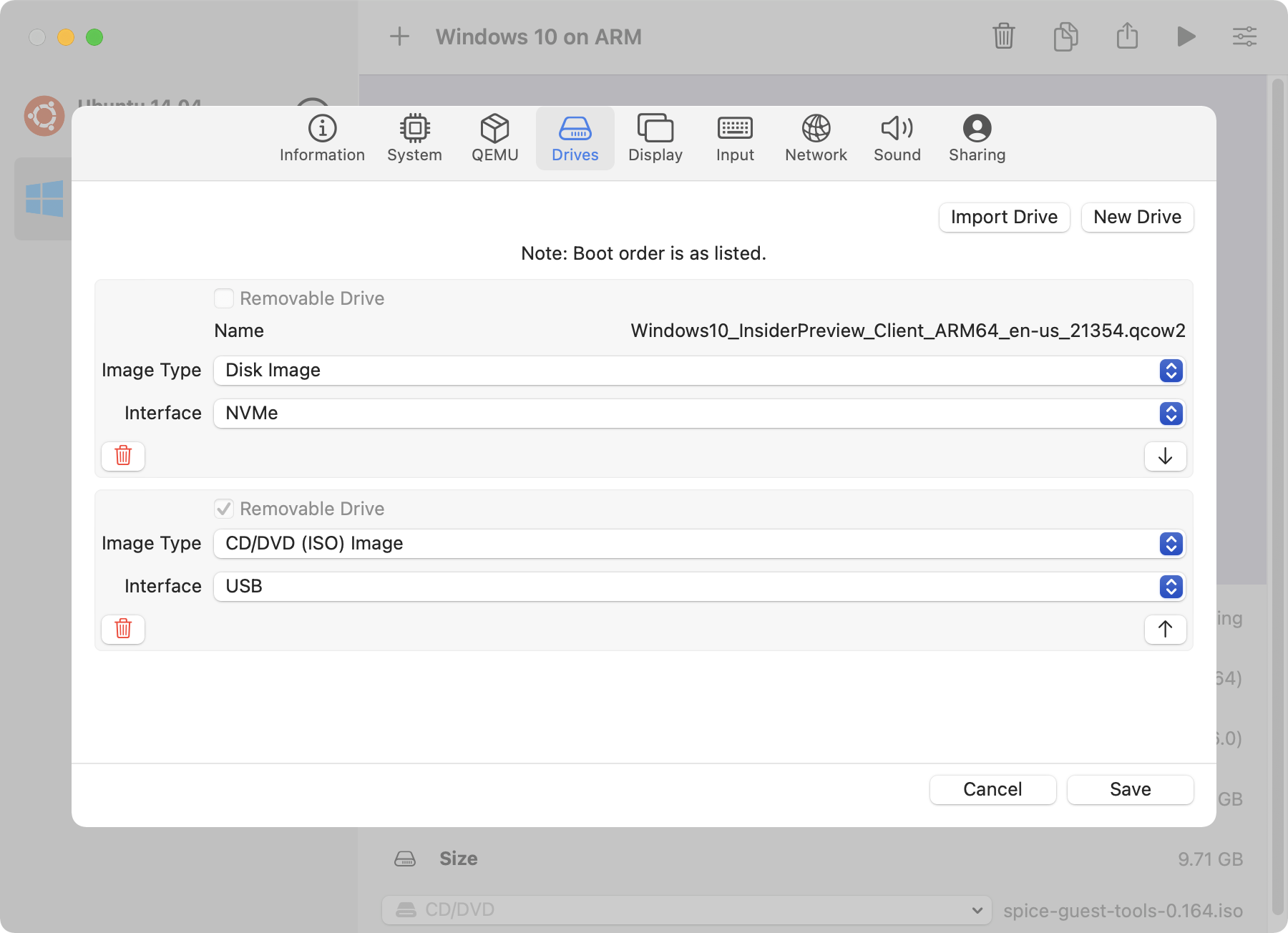
Task: Open the Input settings pane
Action: coord(735,138)
